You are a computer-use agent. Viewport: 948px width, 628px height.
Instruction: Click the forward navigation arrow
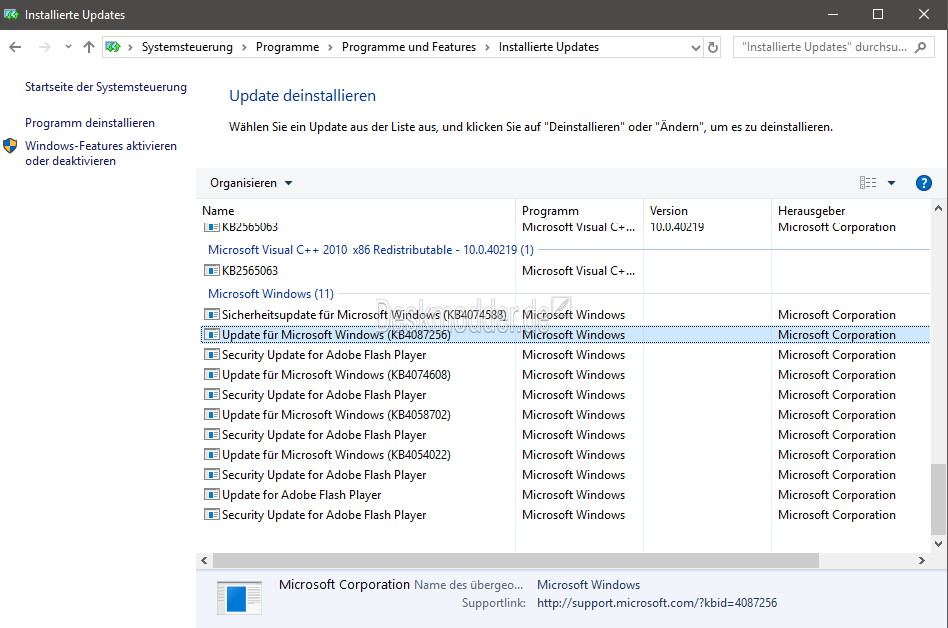coord(45,47)
